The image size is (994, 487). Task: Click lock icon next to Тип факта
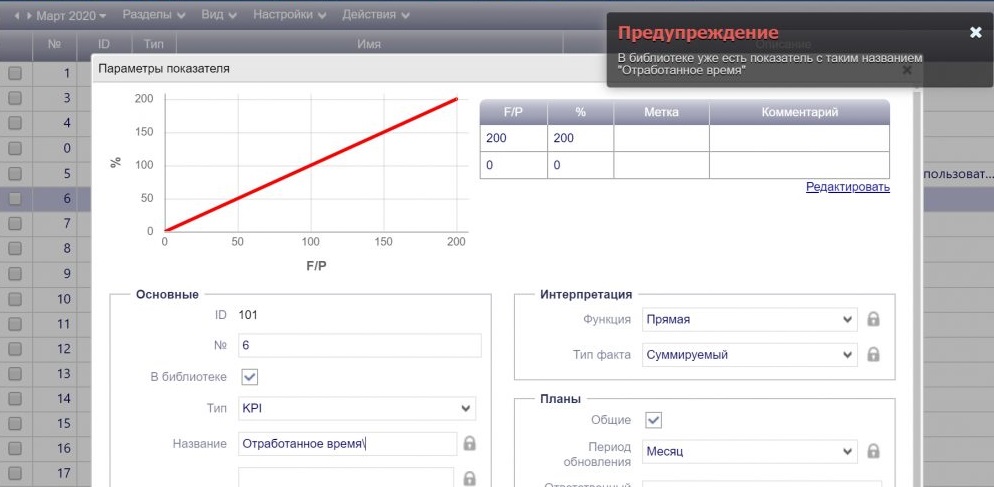[873, 354]
